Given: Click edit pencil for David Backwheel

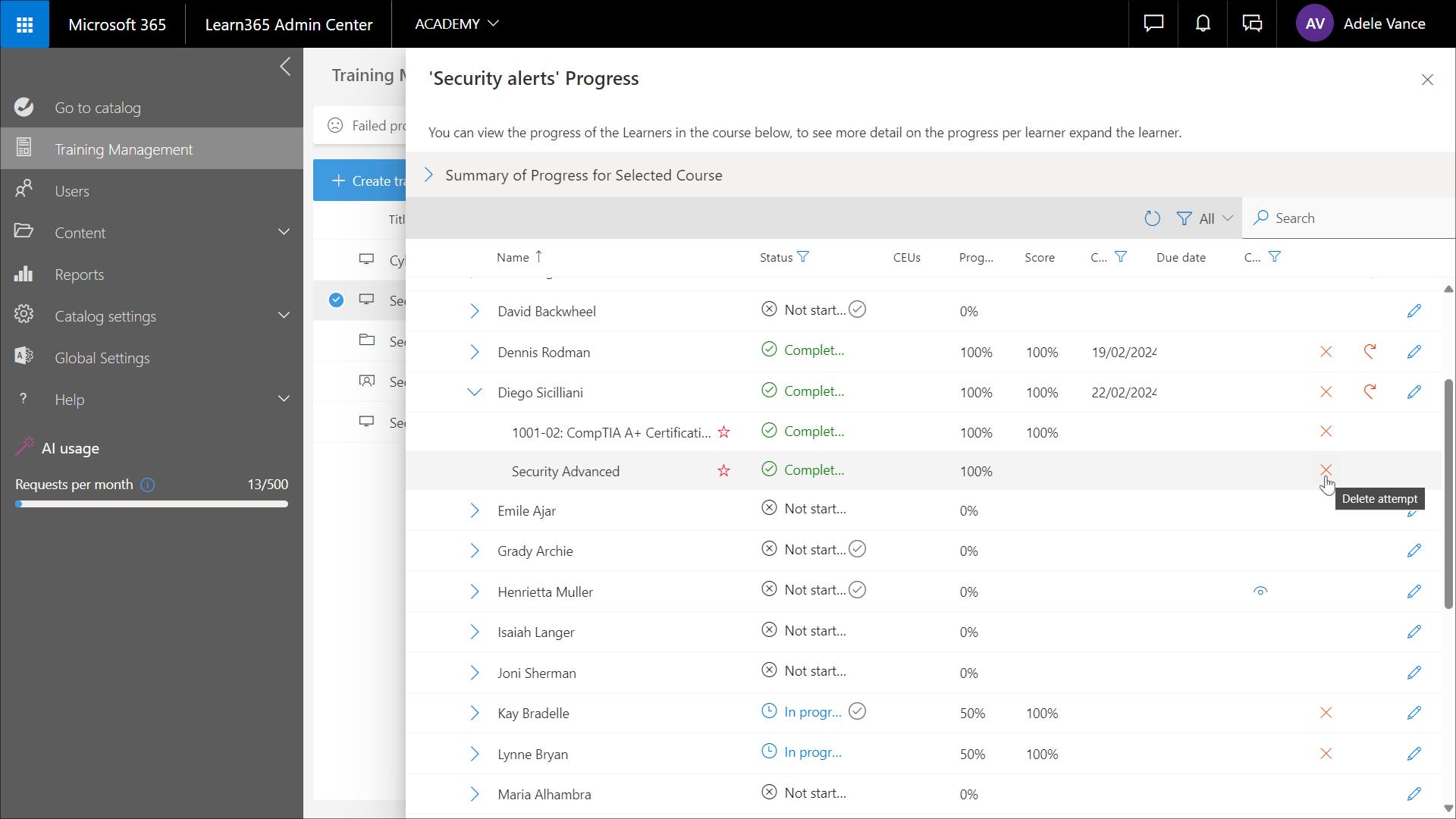Looking at the screenshot, I should tap(1414, 311).
